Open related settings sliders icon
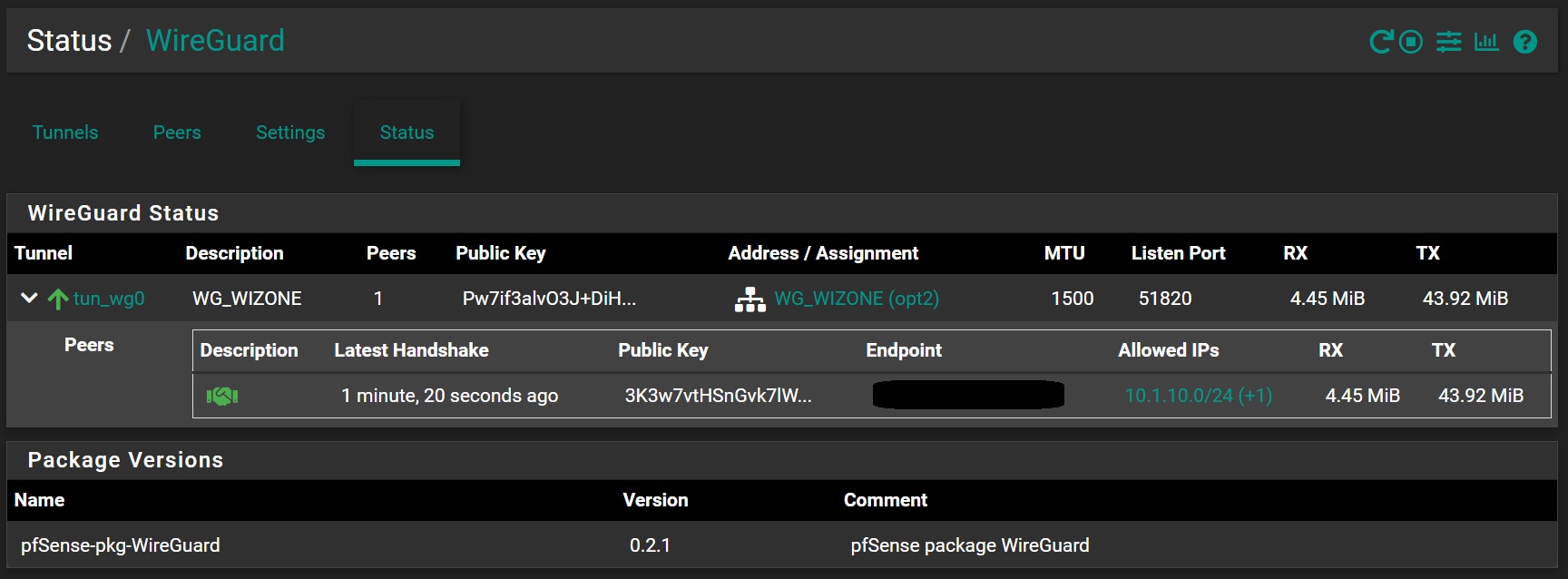Screen dimensions: 1568x579 point(1449,42)
